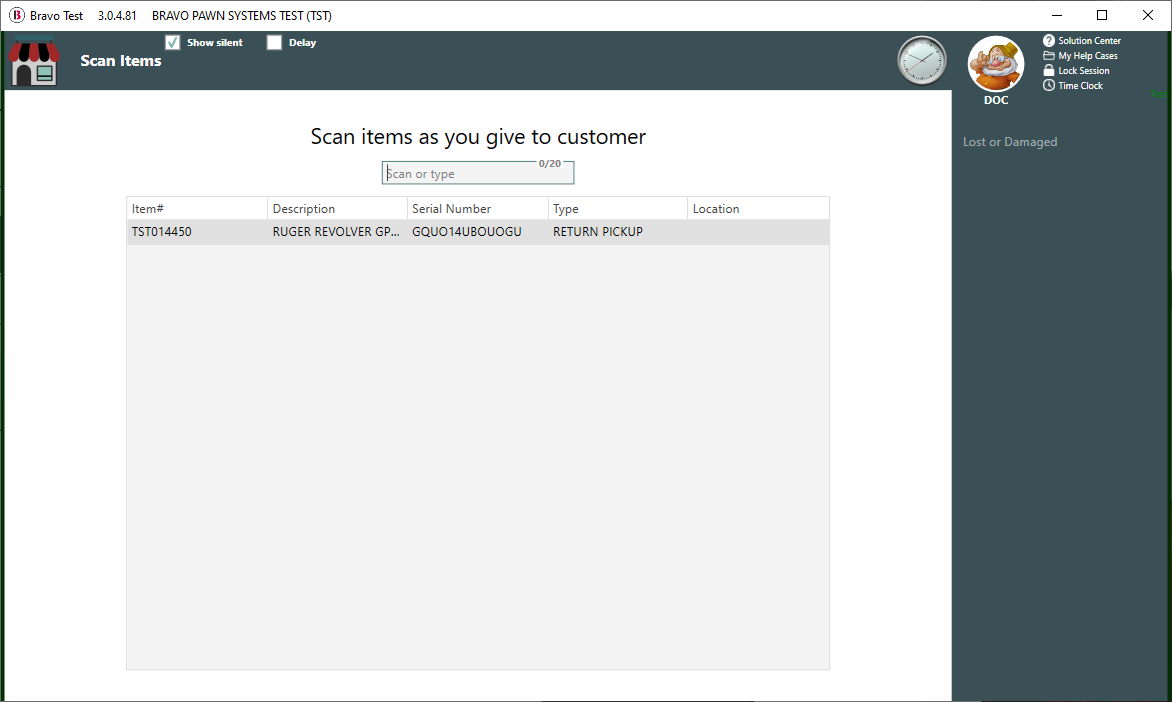Open the clock icon in the header
Image resolution: width=1172 pixels, height=702 pixels.
922,61
